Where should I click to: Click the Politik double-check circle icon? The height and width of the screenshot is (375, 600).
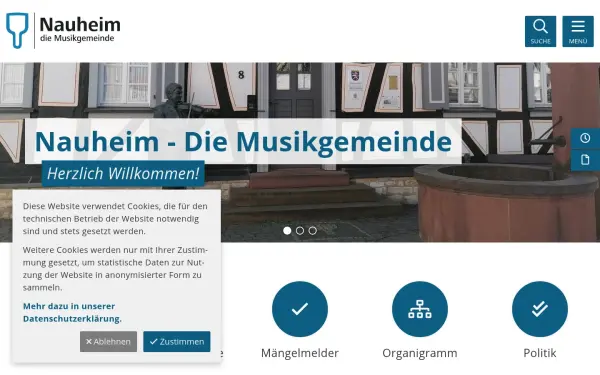coord(540,309)
